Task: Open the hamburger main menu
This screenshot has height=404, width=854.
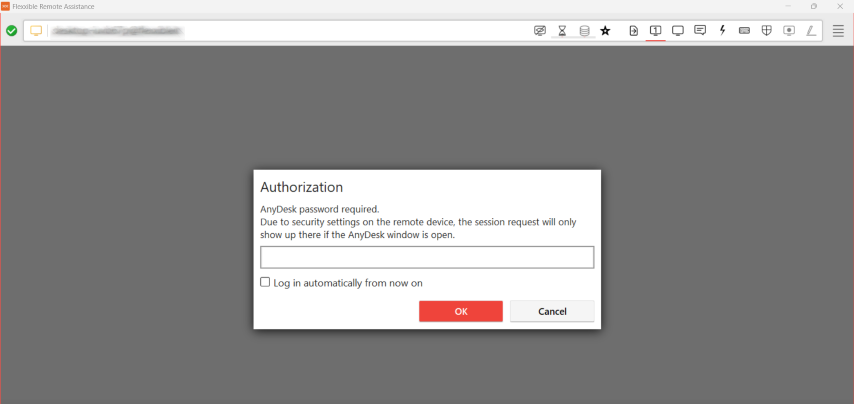Action: tap(838, 31)
